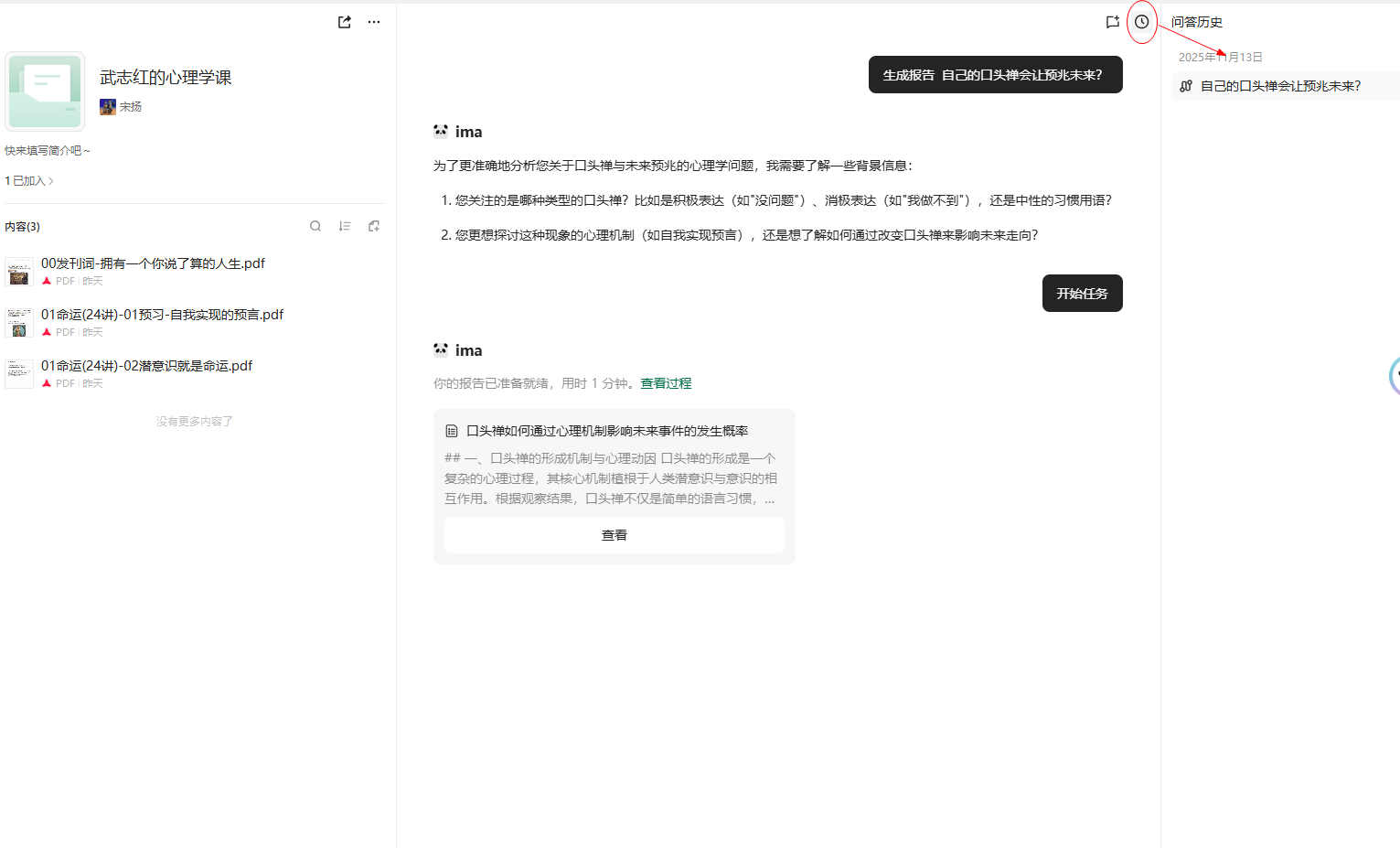Open the 问答历史 panel header
Screen dimensions: 1400x848
tap(1198, 21)
